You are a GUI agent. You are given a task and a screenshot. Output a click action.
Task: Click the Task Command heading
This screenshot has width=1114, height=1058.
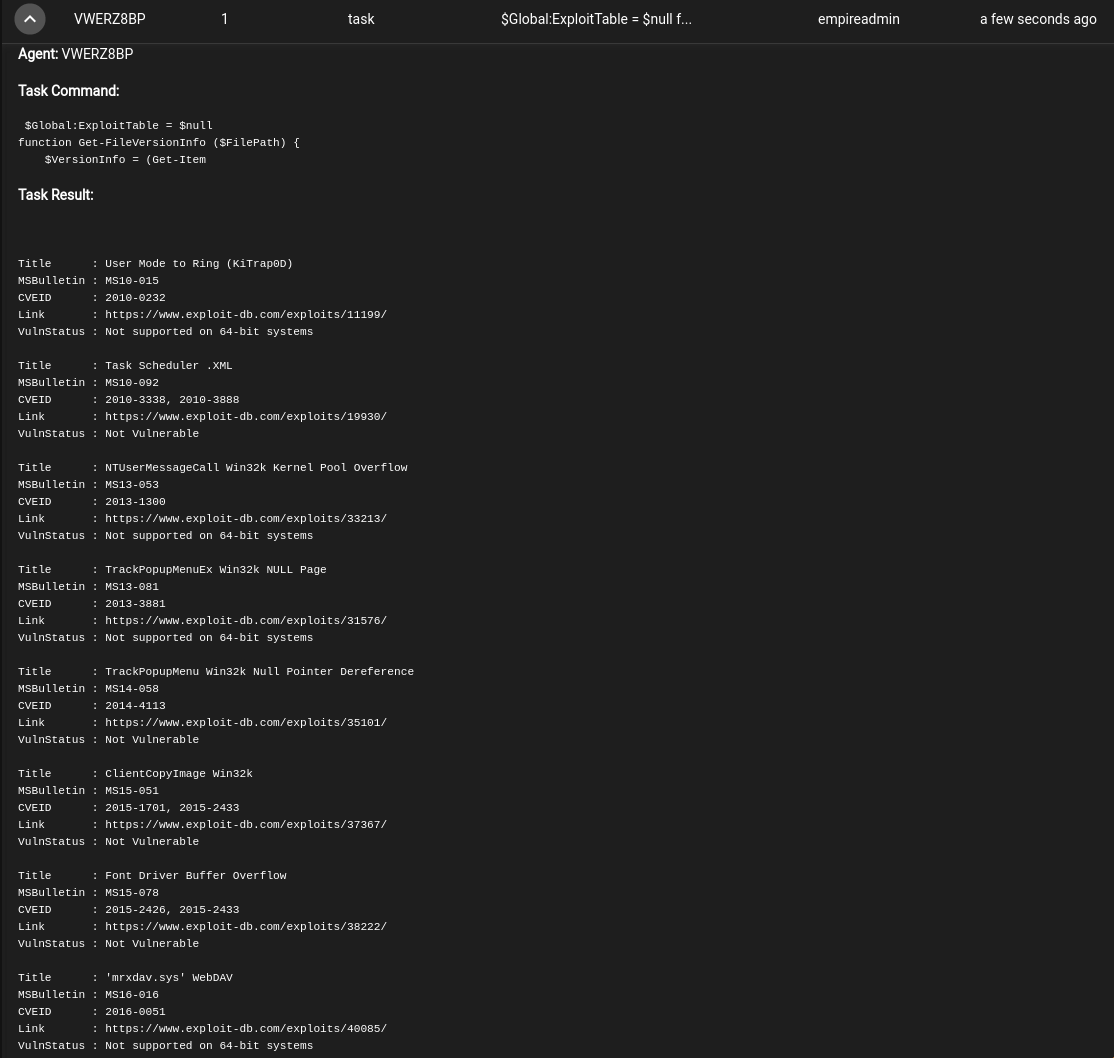click(x=68, y=91)
